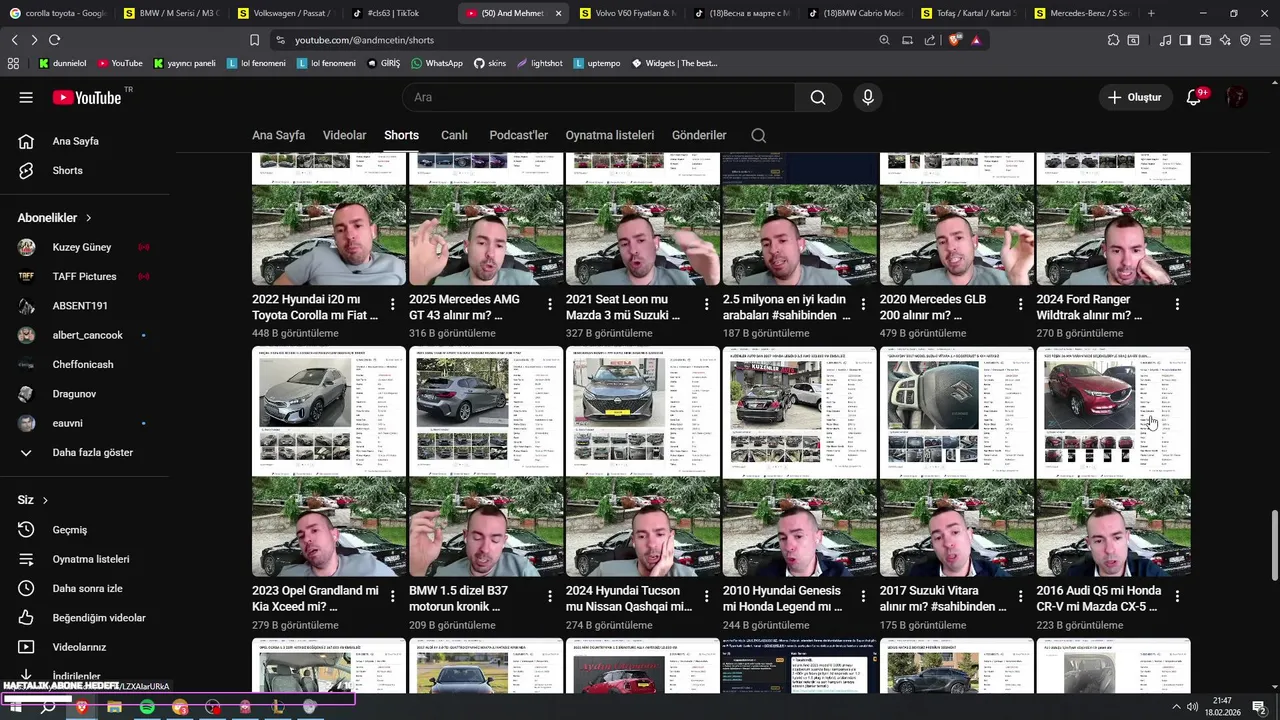Open options for 2024 Hyundai Tucson short

706,595
